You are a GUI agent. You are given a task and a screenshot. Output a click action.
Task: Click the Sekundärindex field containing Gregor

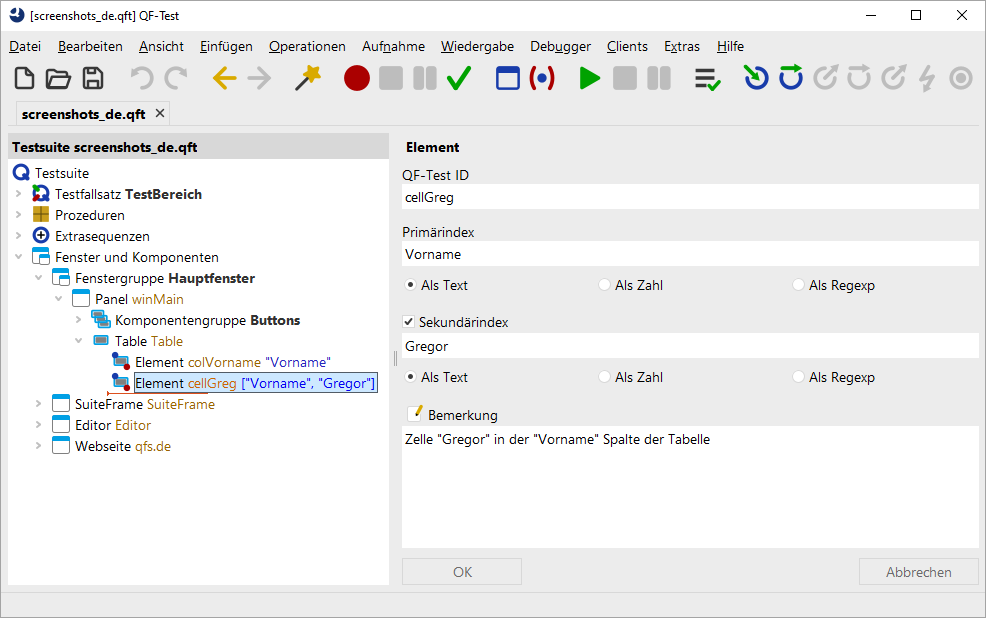coord(690,346)
